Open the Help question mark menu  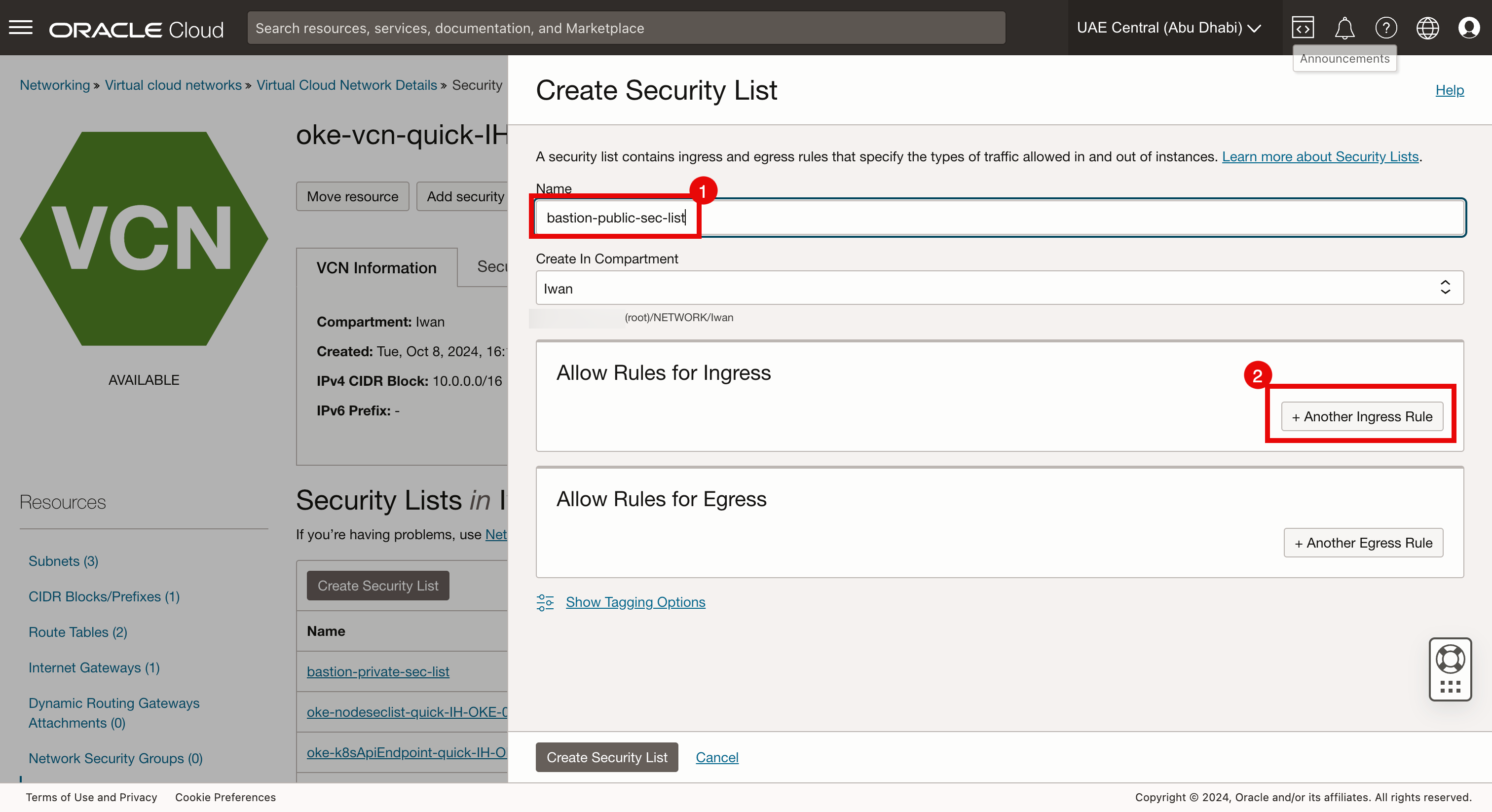pyautogui.click(x=1386, y=28)
